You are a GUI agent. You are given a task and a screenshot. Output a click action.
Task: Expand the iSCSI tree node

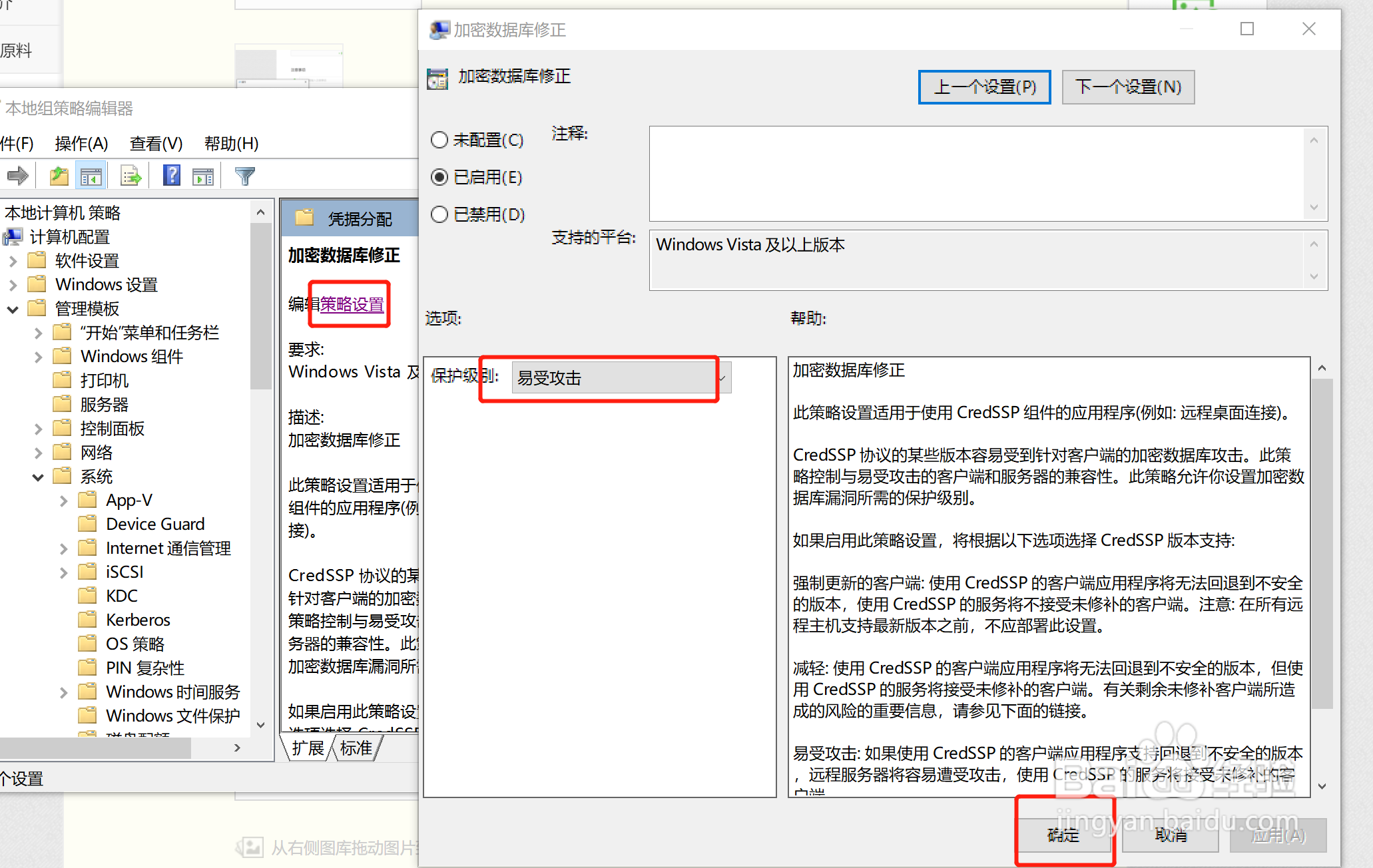click(63, 572)
